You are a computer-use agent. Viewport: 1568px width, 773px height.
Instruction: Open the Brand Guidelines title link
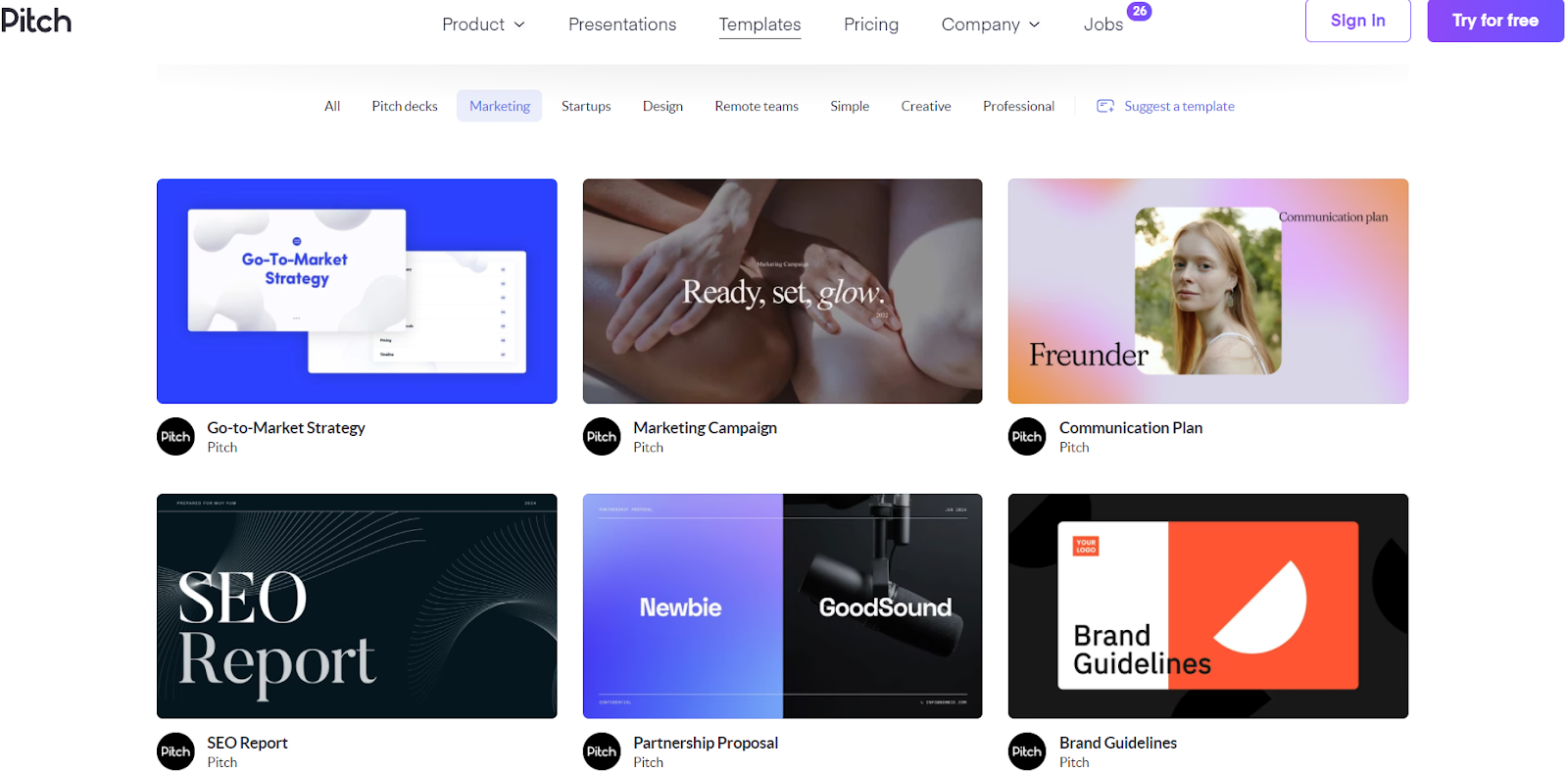tap(1118, 743)
